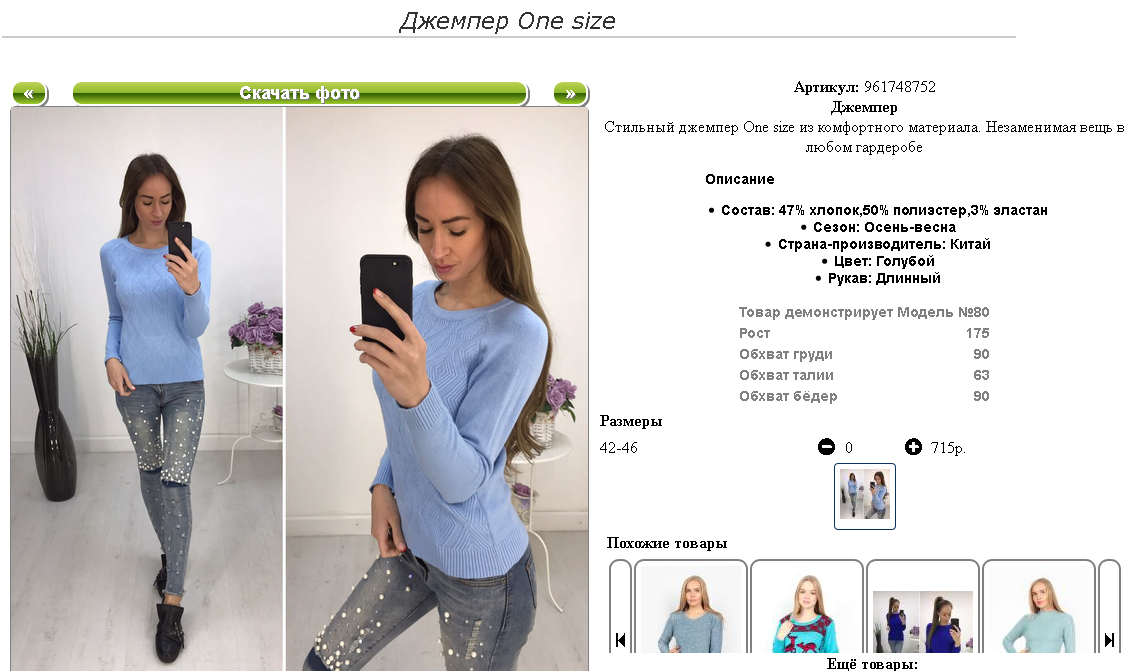
Task: Click the quantity value 0 field
Action: coord(849,448)
